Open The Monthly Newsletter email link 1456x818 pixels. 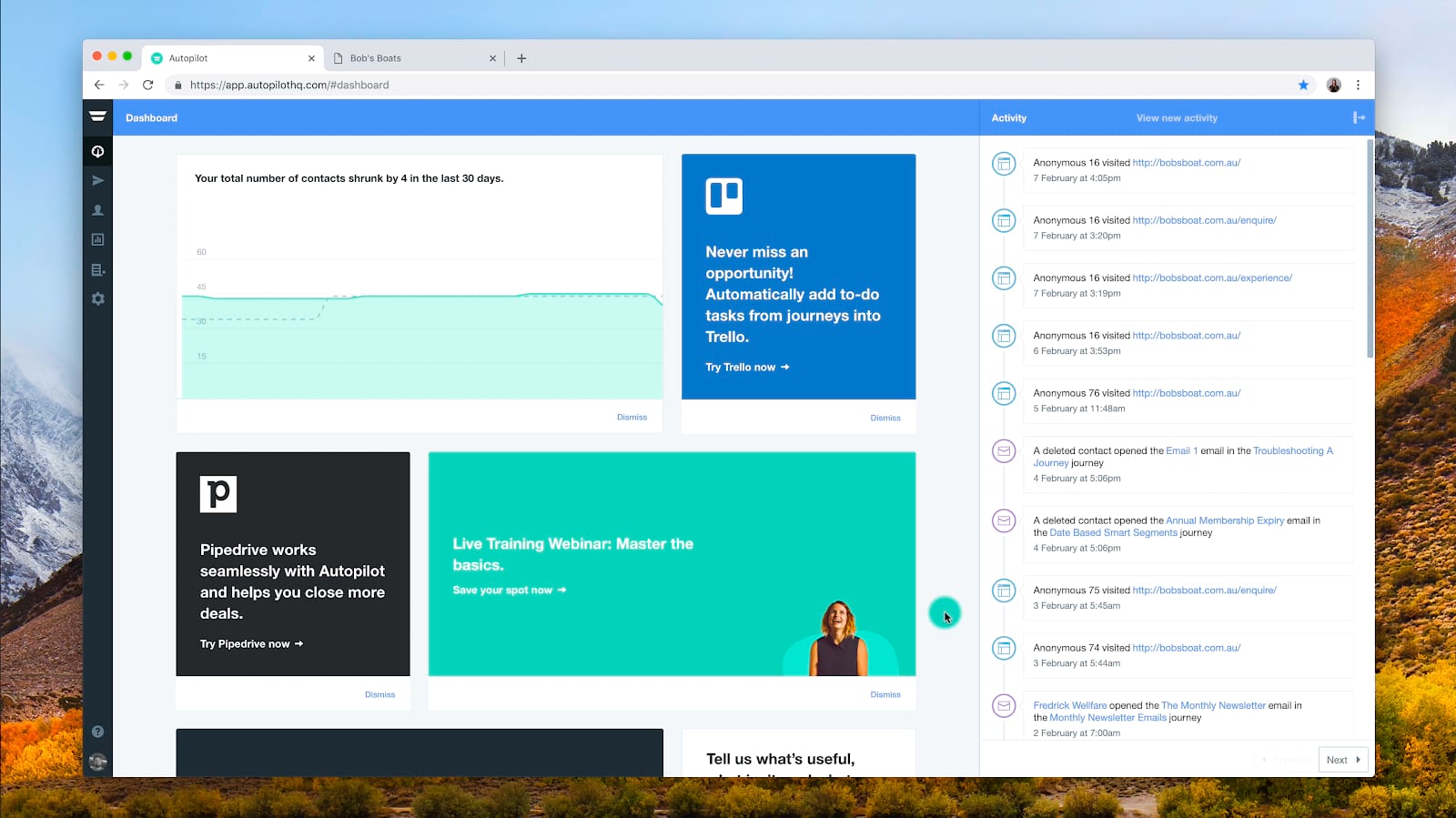click(1213, 705)
